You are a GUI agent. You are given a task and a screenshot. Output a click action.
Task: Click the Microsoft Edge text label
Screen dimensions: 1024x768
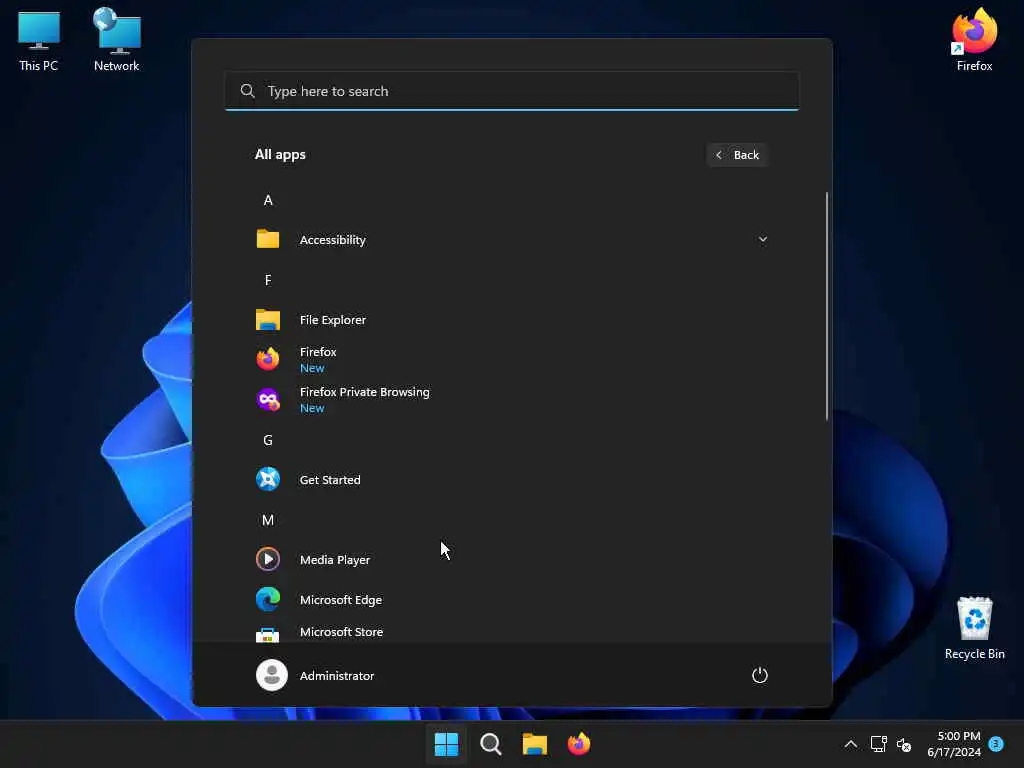[341, 600]
